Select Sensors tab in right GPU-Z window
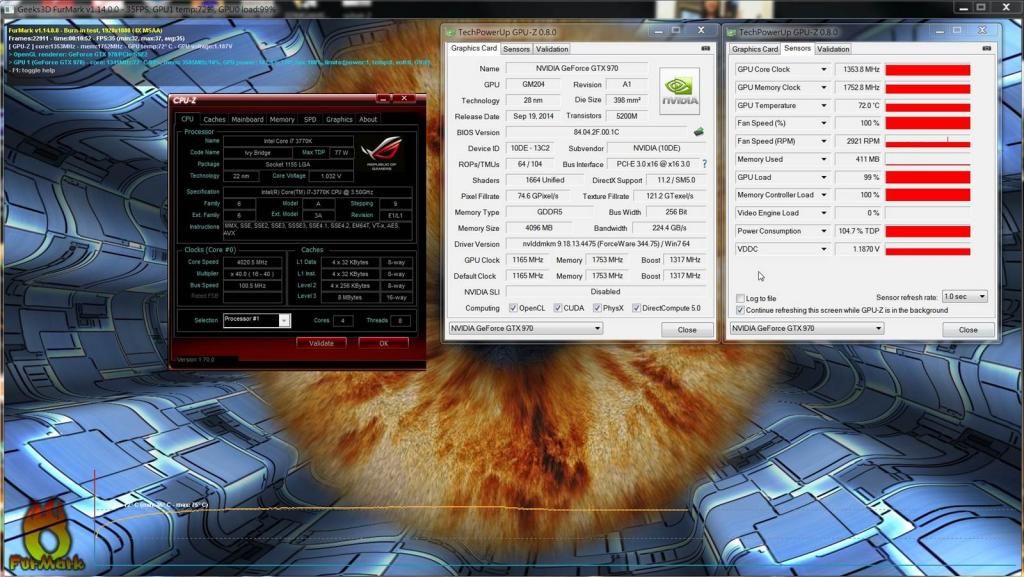The image size is (1024, 577). click(797, 48)
